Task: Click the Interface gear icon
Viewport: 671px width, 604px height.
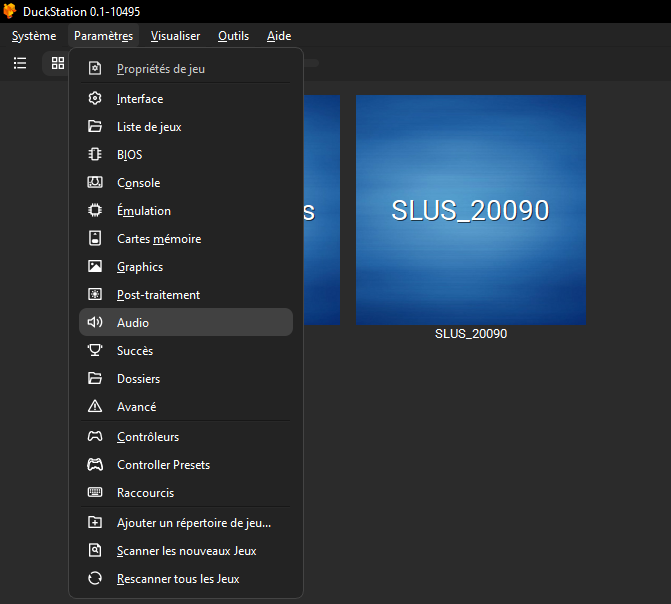Action: click(x=95, y=98)
